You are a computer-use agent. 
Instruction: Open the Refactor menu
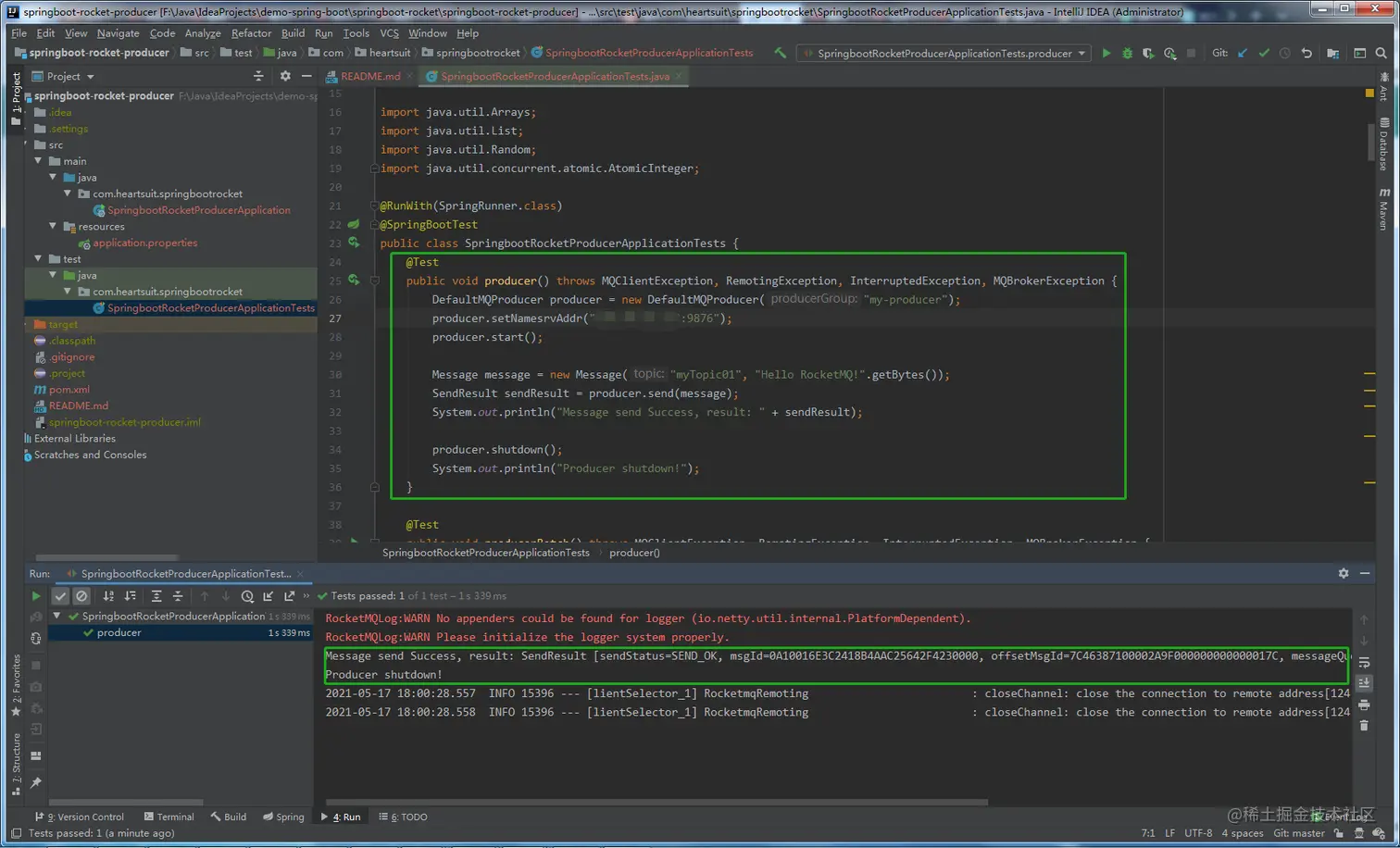251,32
